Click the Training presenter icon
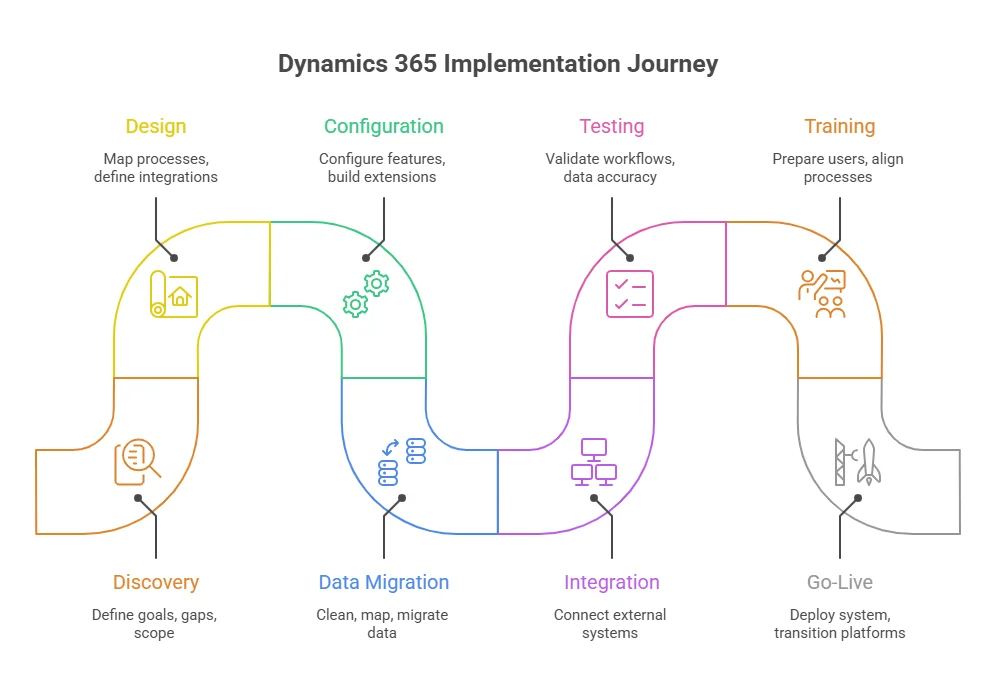984x690 pixels. point(822,294)
